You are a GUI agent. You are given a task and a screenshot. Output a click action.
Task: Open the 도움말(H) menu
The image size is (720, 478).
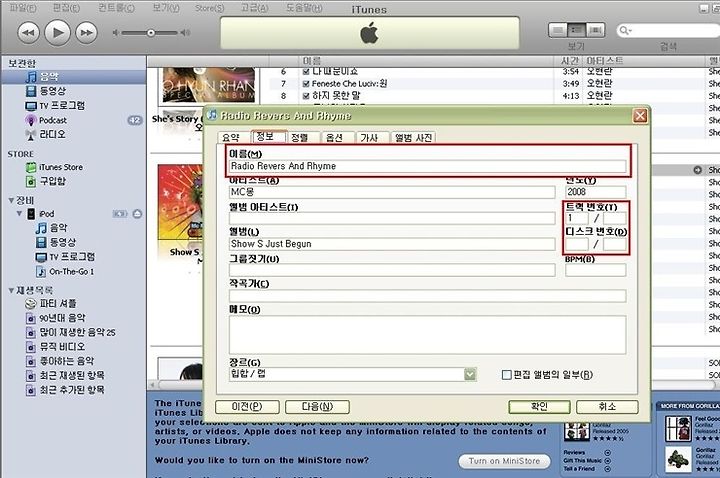click(304, 8)
